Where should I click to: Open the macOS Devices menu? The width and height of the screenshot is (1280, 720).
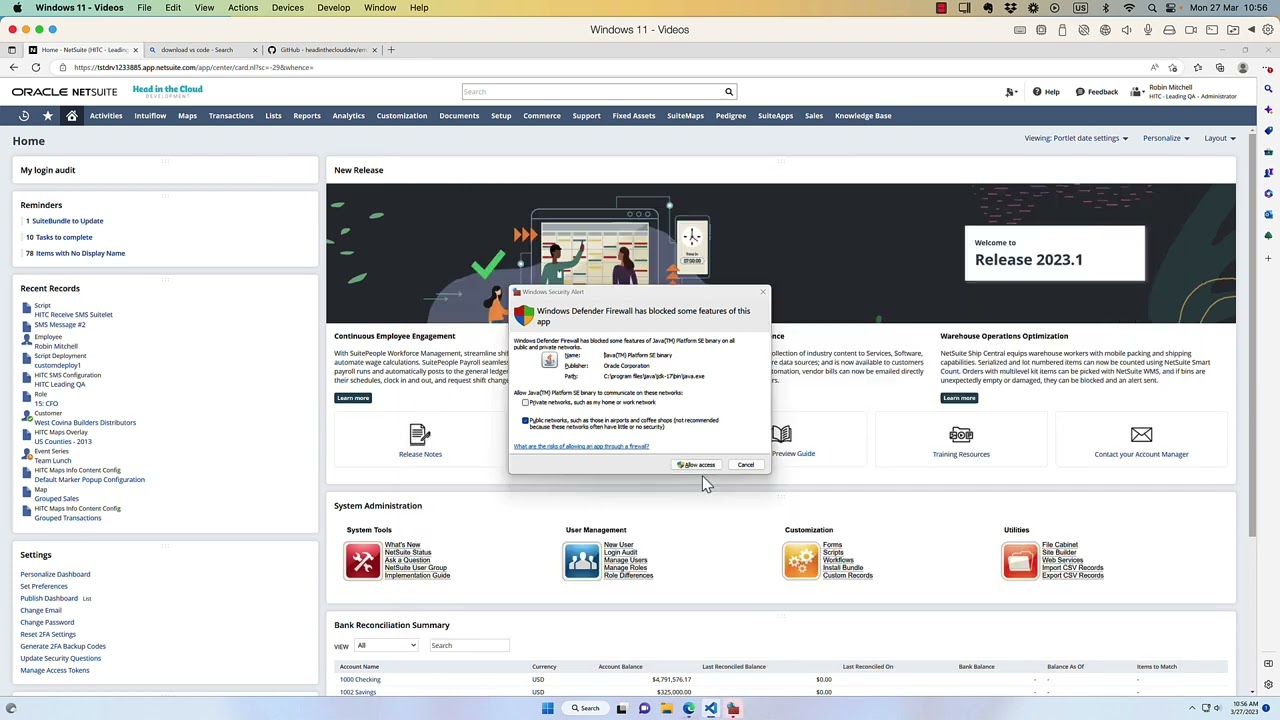(x=287, y=8)
